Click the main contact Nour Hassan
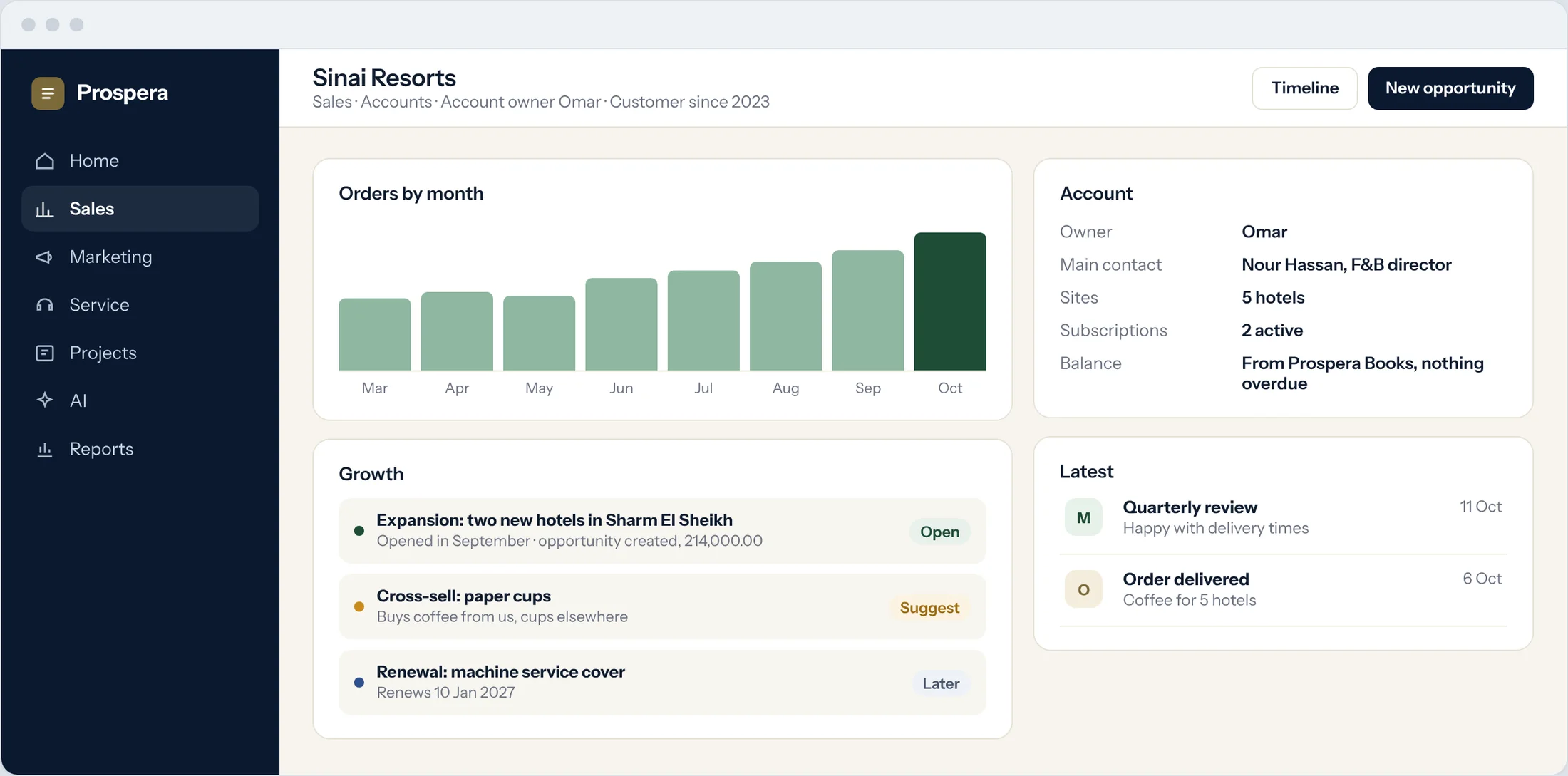 [x=1346, y=265]
